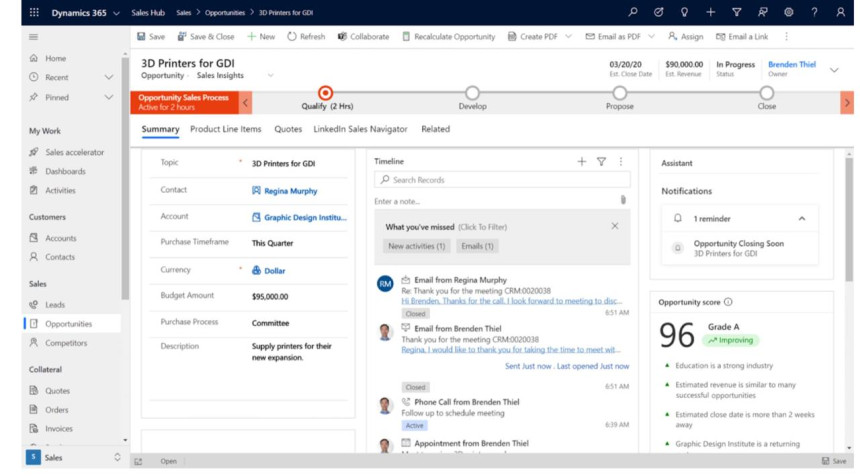Click the Search Records field
The image size is (860, 476).
pos(502,179)
